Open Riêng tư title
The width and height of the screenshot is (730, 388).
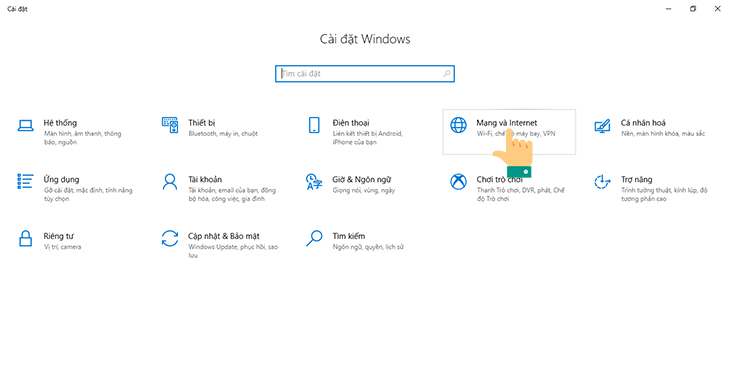coord(59,236)
